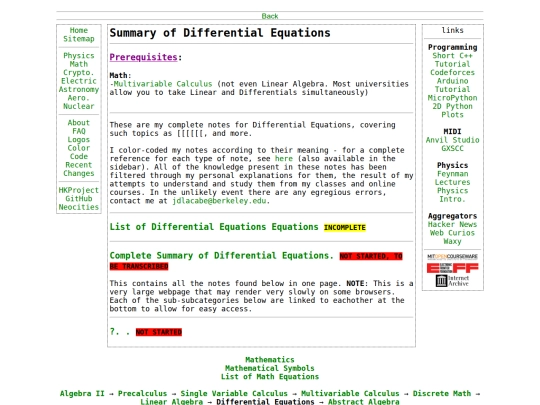
Task: Visit the Waxy link
Action: pos(452,241)
